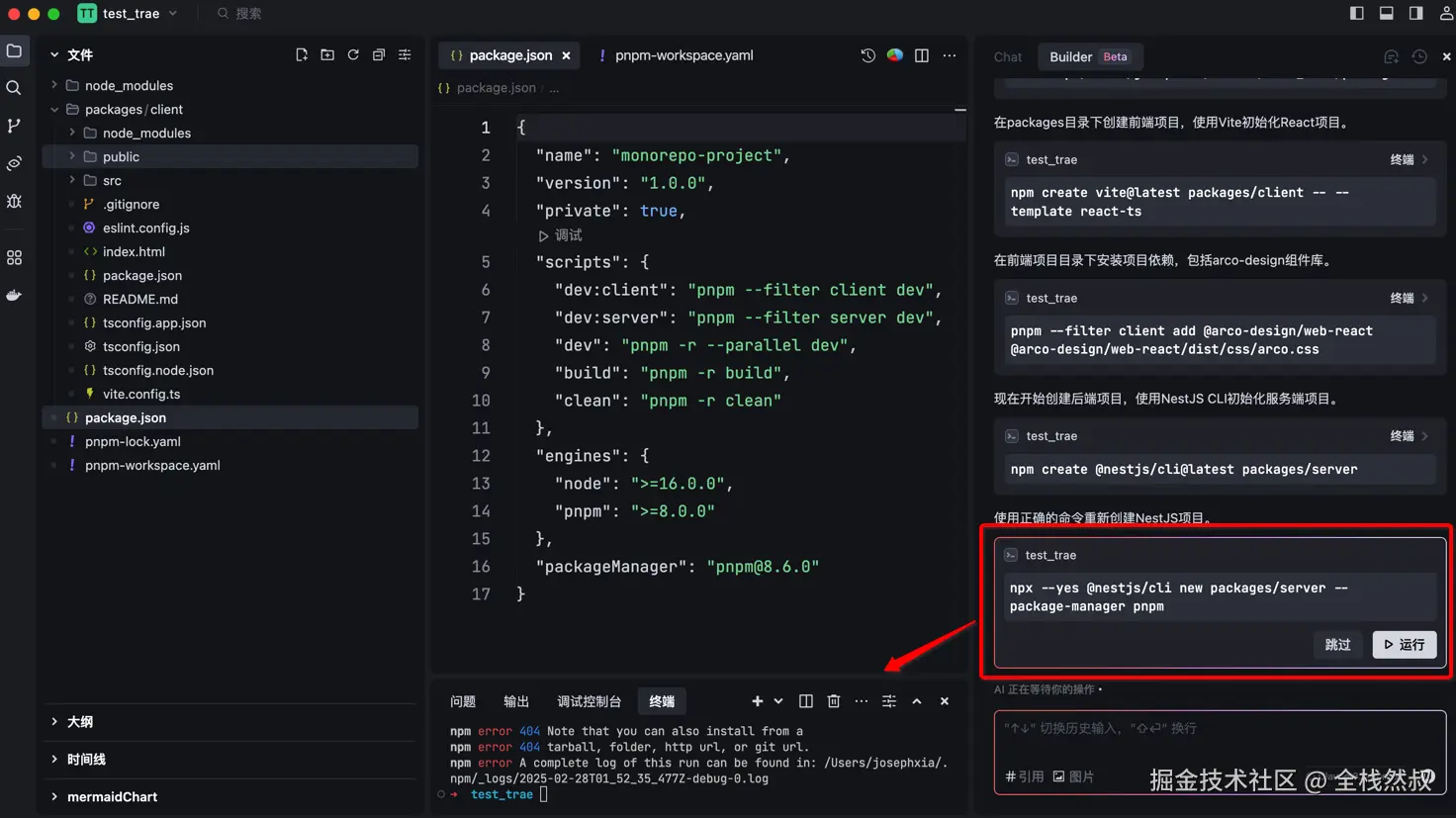
Task: Start a new chat in the AI panel
Action: click(x=1391, y=56)
